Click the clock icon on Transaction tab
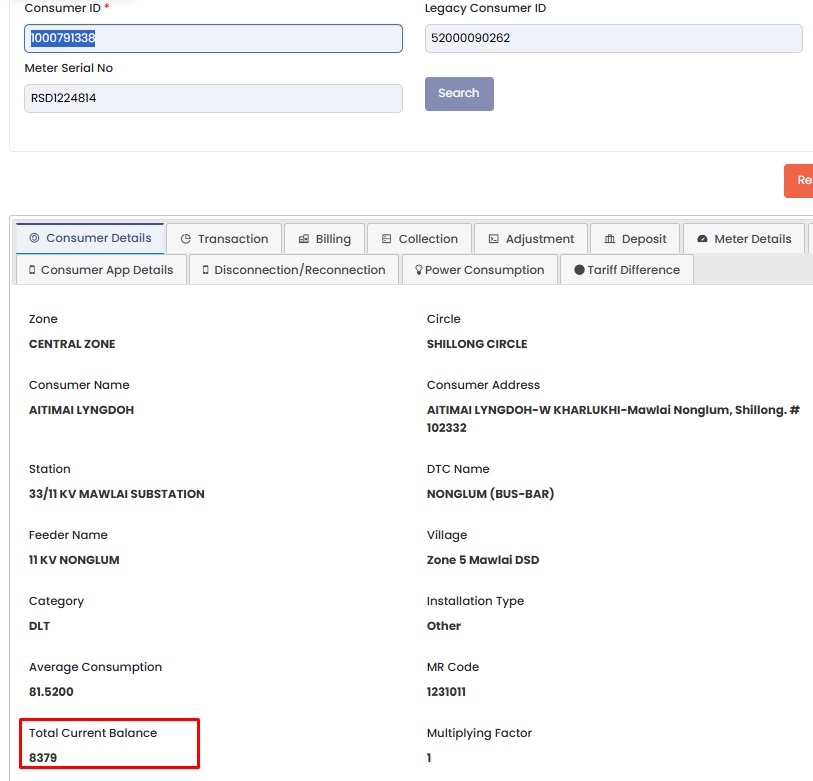 click(x=185, y=239)
